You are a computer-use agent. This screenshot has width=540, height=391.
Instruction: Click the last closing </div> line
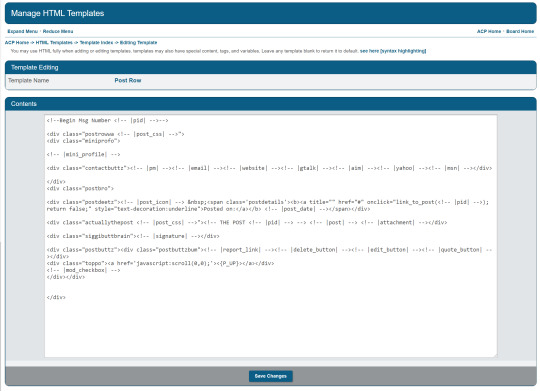pyautogui.click(x=56, y=297)
